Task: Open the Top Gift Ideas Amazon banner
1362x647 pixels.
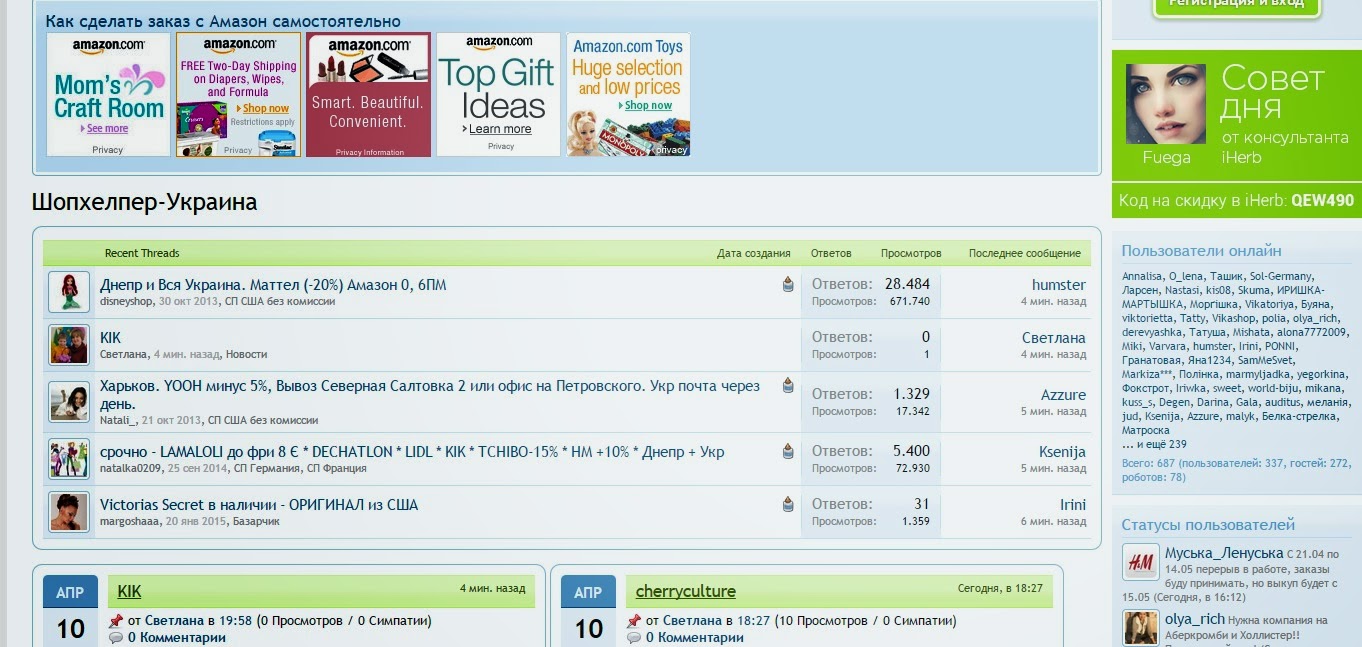Action: click(x=498, y=95)
